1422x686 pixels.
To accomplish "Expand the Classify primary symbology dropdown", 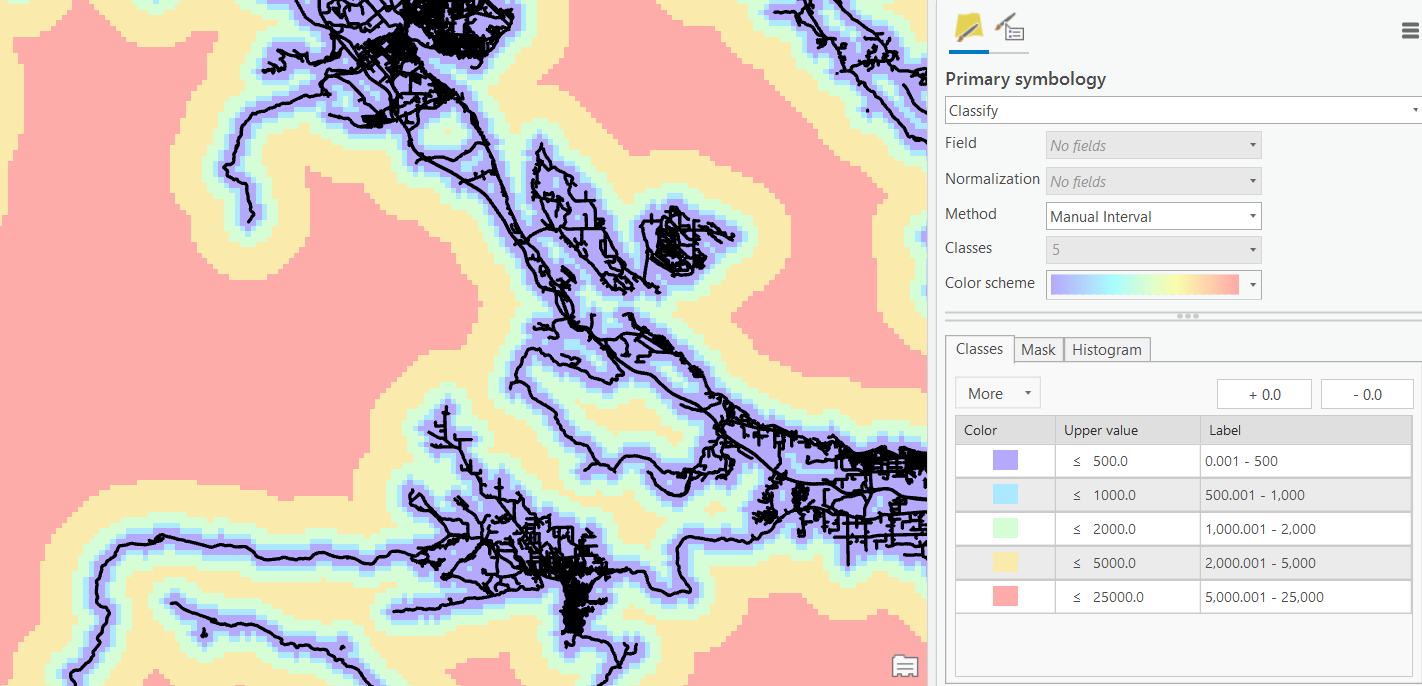I will (x=1182, y=111).
